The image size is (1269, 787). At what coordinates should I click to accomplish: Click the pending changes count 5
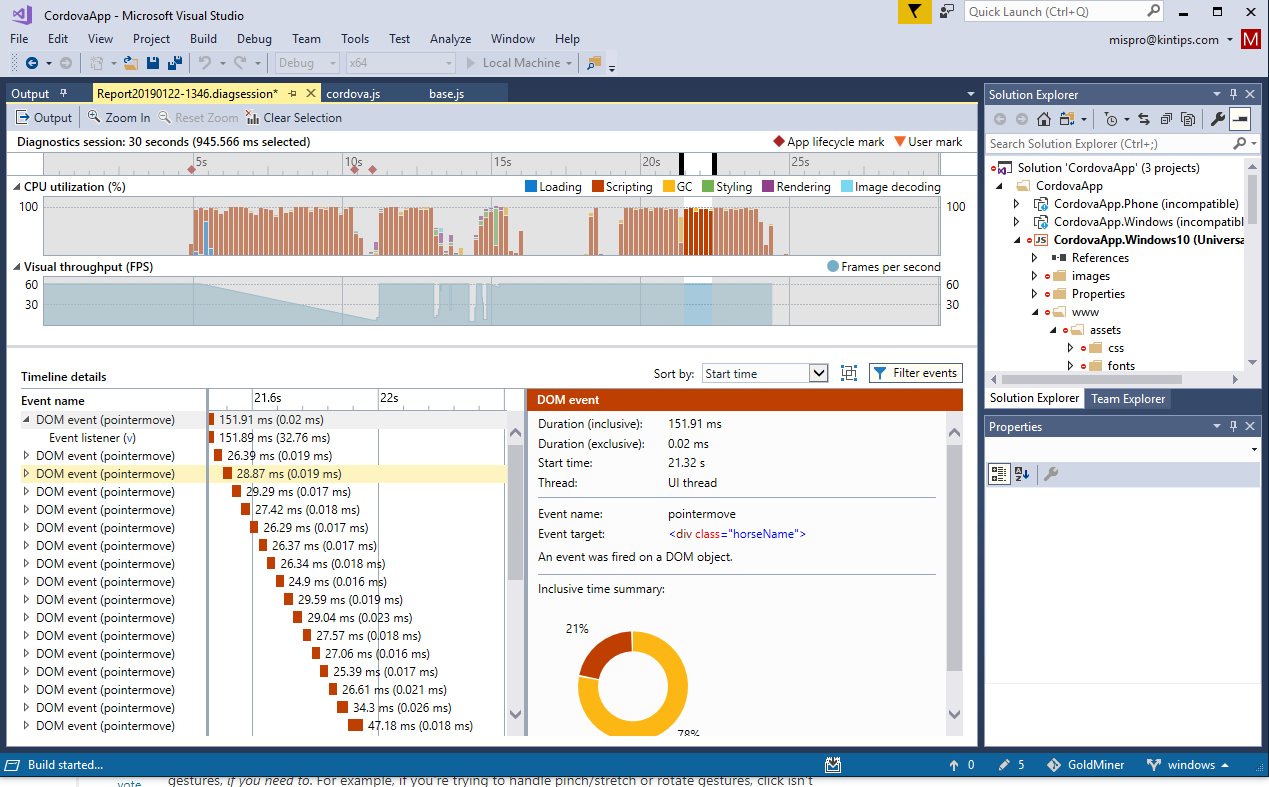click(x=1011, y=765)
